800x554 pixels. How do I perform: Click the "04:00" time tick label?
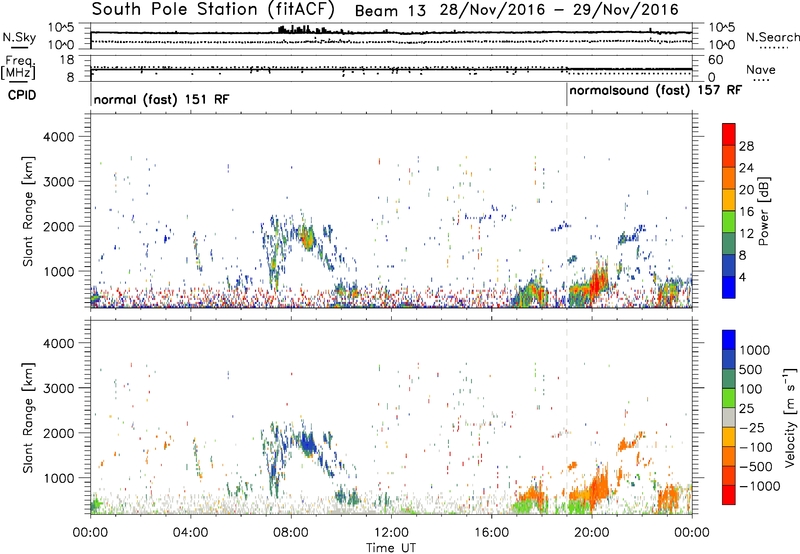(x=190, y=533)
